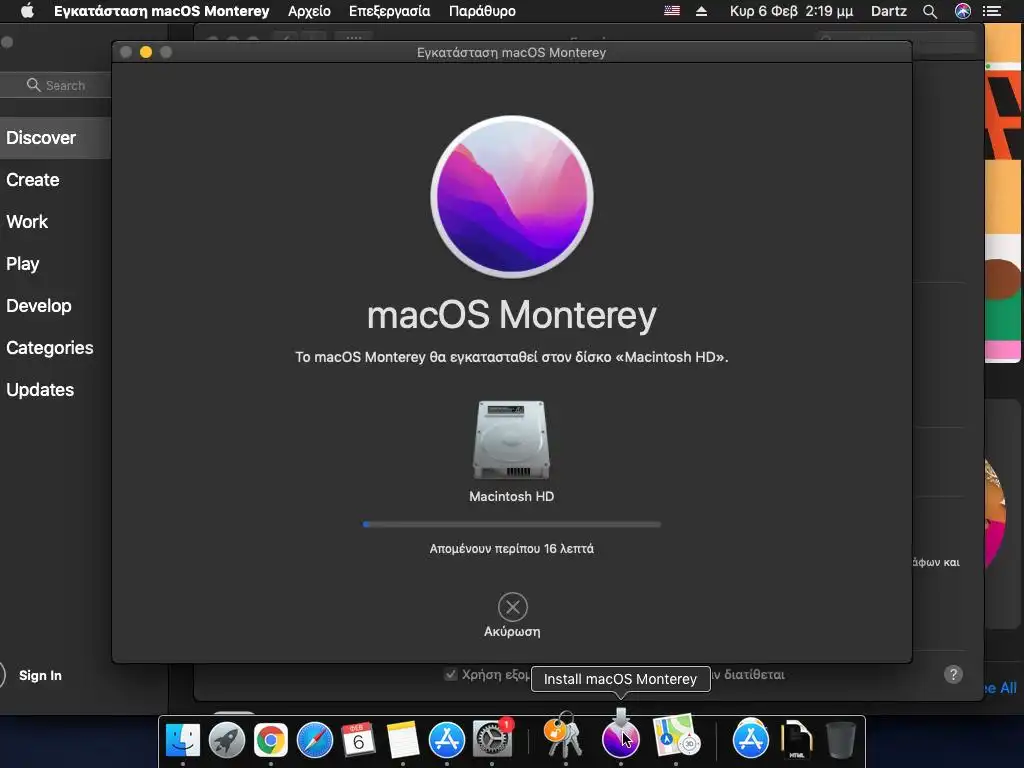Open the Παράθυρο menu
1024x768 pixels.
[482, 11]
